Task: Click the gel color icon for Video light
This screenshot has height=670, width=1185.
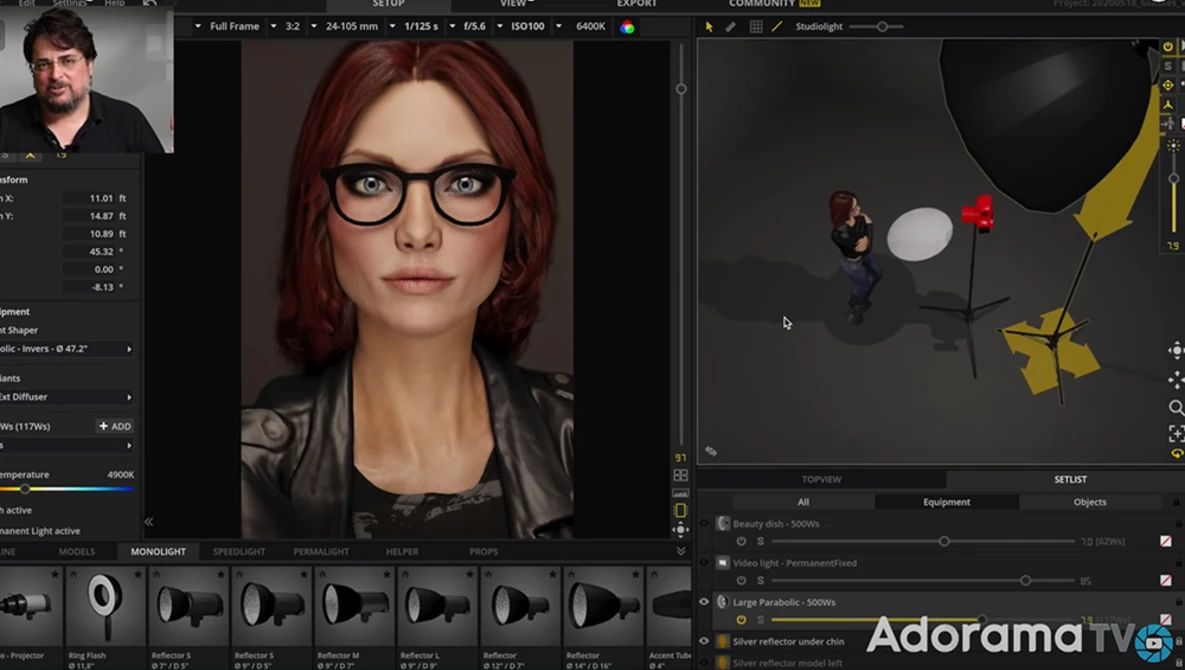Action: point(1165,581)
